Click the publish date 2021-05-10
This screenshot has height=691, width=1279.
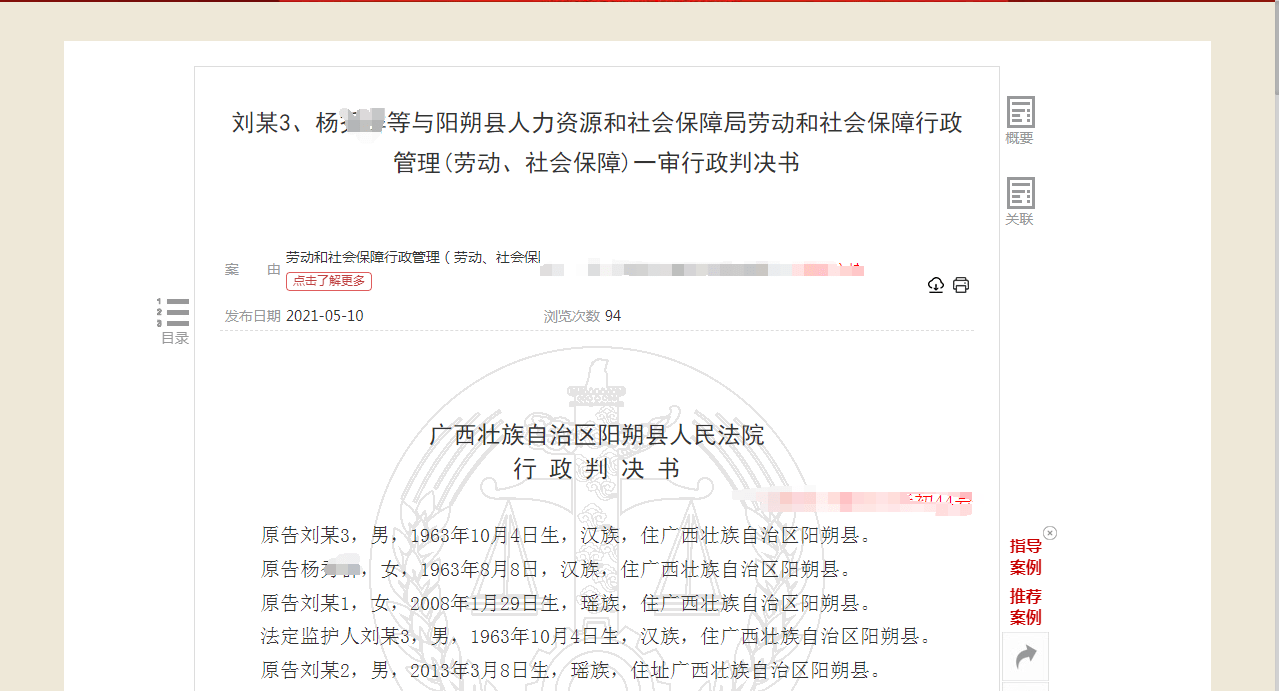pos(325,316)
